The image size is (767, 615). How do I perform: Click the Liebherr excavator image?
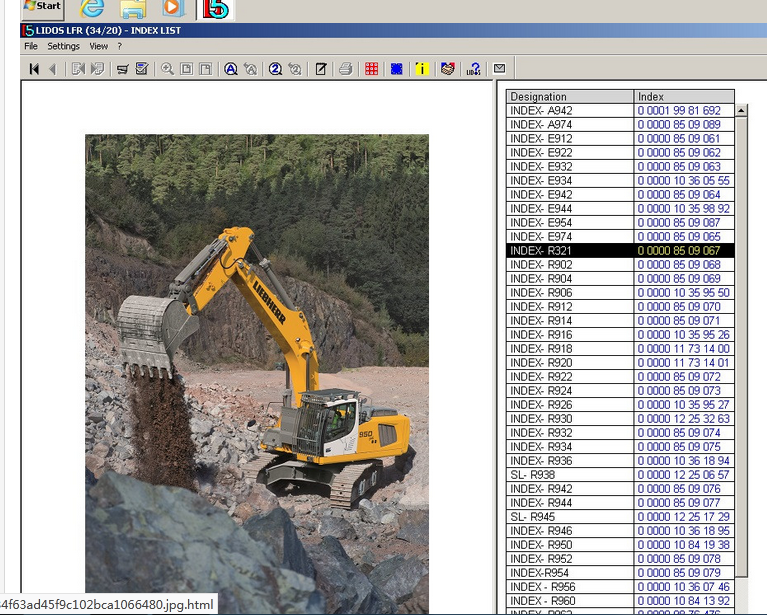click(x=257, y=370)
